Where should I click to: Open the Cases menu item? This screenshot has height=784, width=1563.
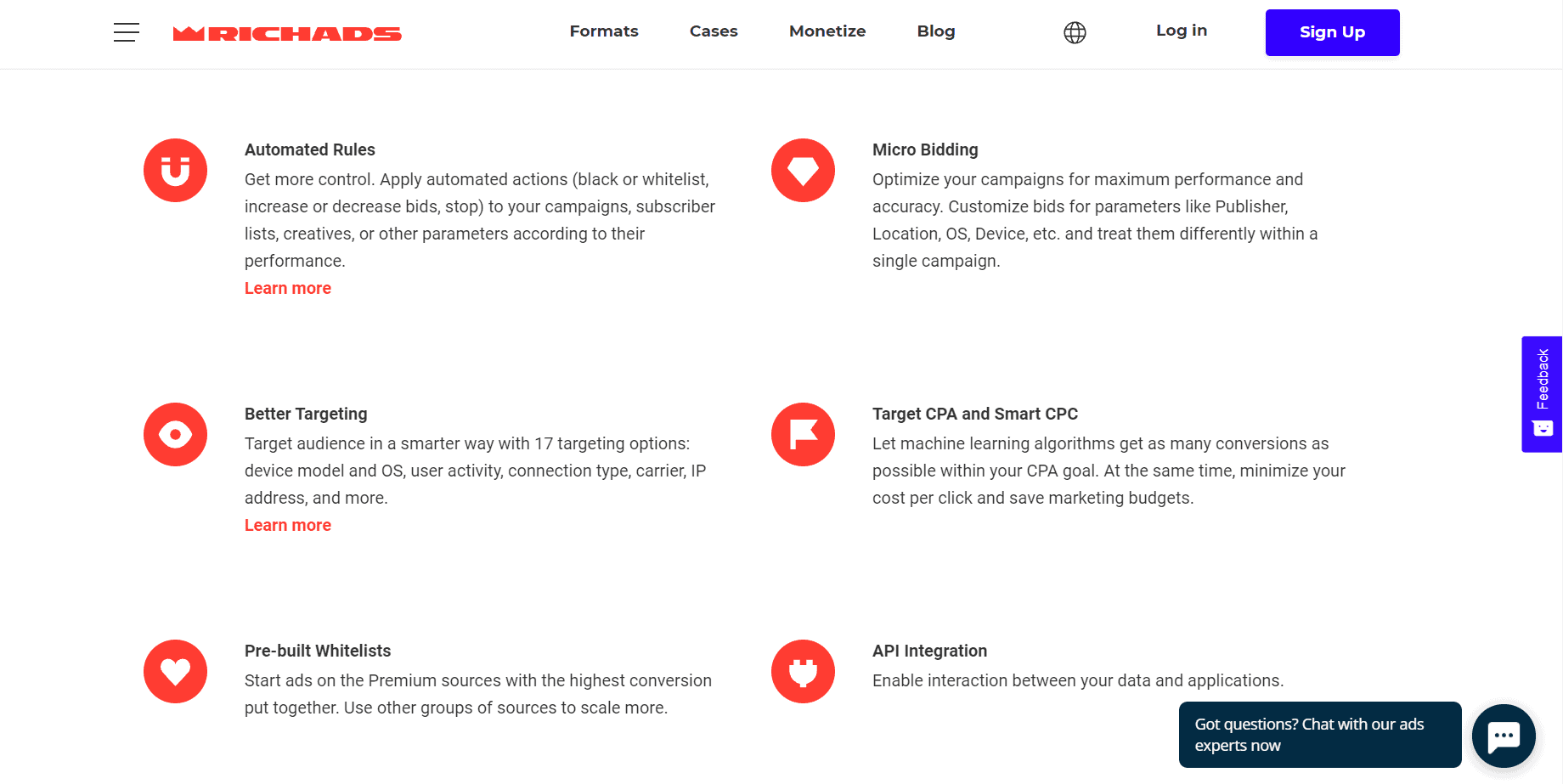(714, 31)
